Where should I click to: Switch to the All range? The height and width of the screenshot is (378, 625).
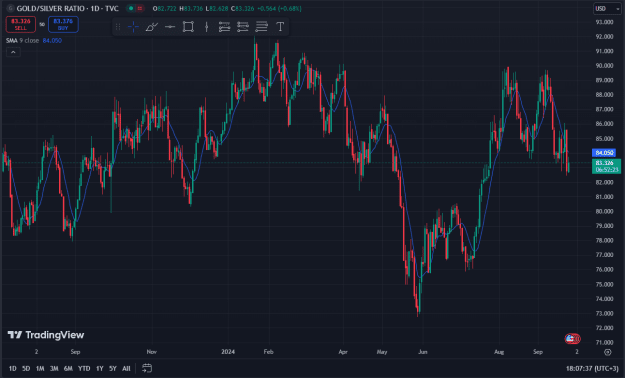126,368
